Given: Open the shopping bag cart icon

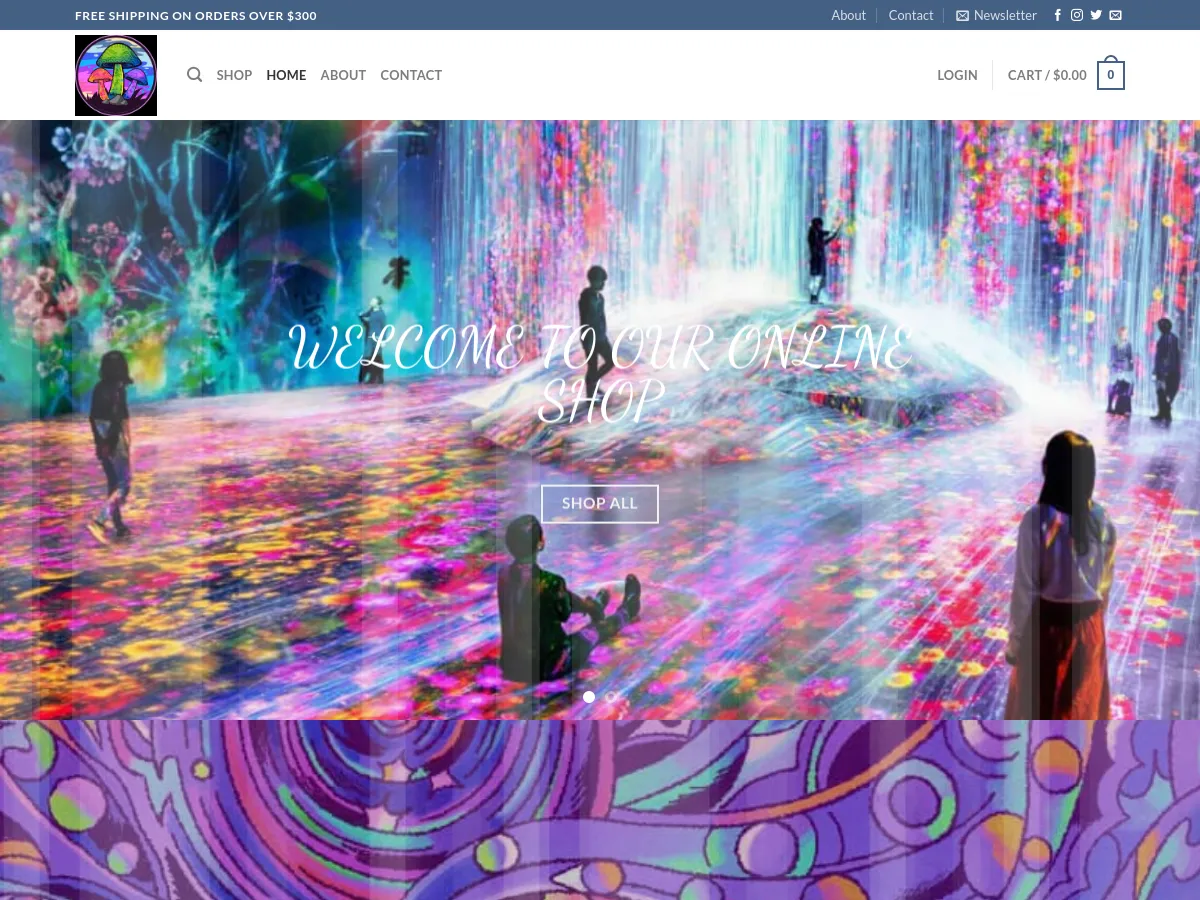Looking at the screenshot, I should (x=1110, y=73).
